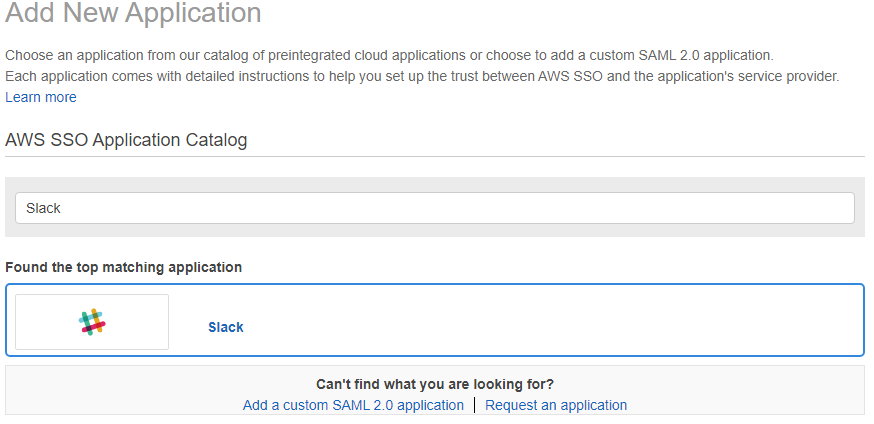Focus the catalog search field containing Slack
The width and height of the screenshot is (874, 424).
coord(435,208)
